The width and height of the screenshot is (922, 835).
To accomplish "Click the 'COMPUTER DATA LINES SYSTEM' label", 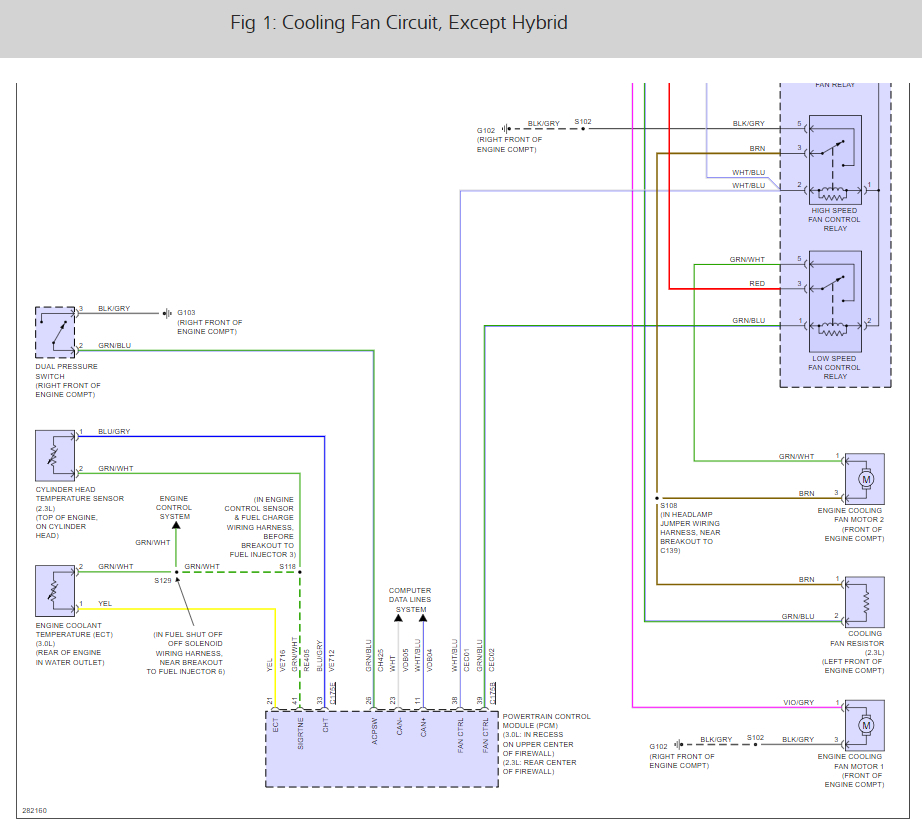I will click(410, 600).
